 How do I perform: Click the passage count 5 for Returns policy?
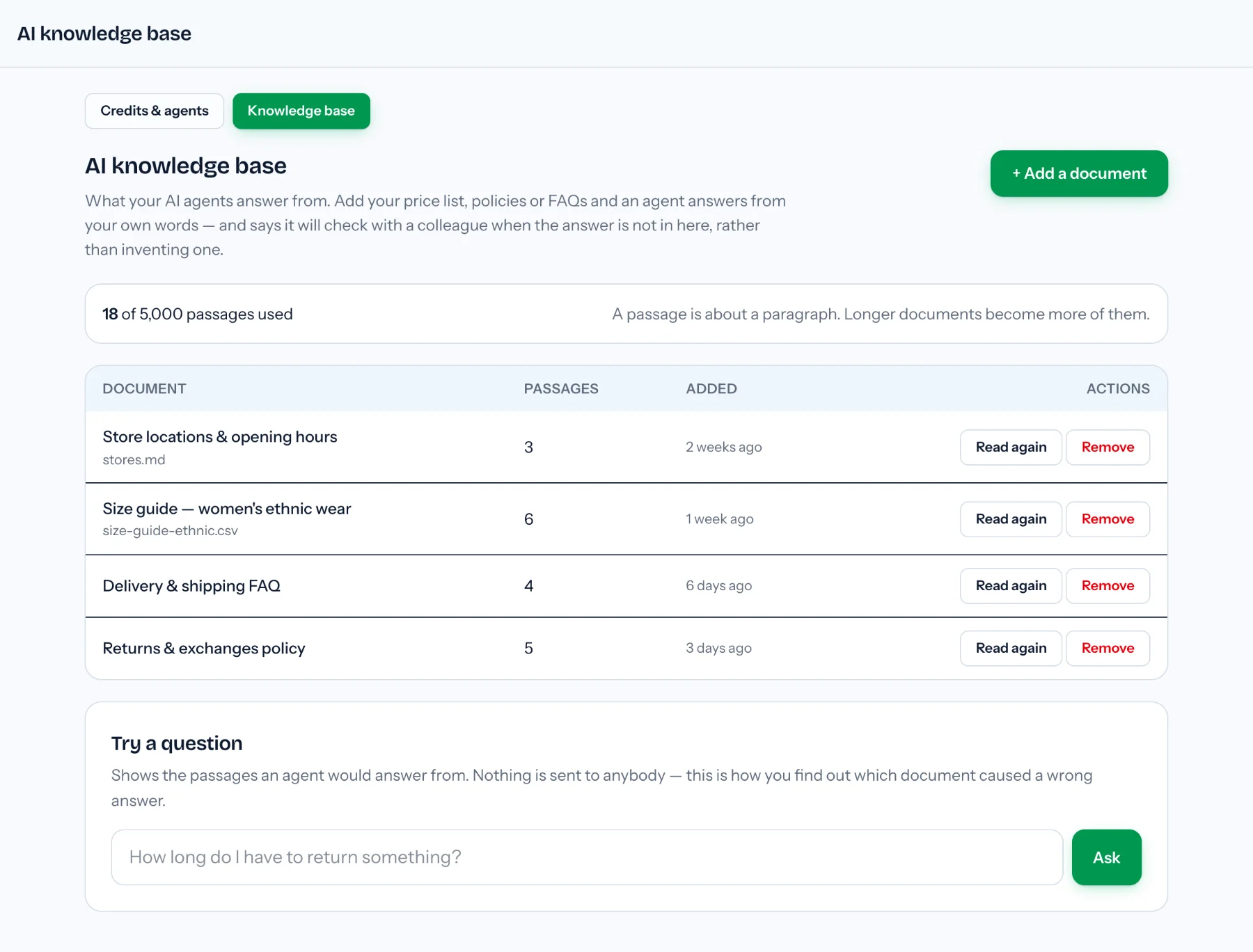[x=529, y=649]
